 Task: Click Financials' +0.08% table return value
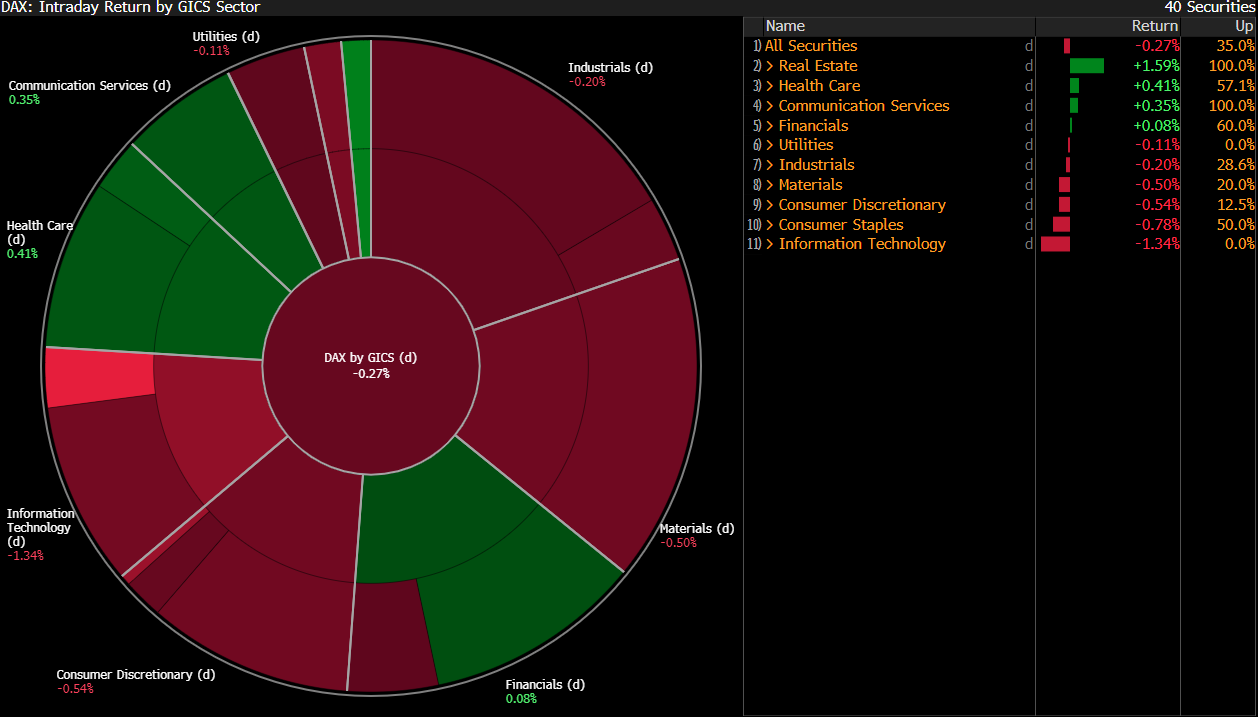pyautogui.click(x=1156, y=126)
